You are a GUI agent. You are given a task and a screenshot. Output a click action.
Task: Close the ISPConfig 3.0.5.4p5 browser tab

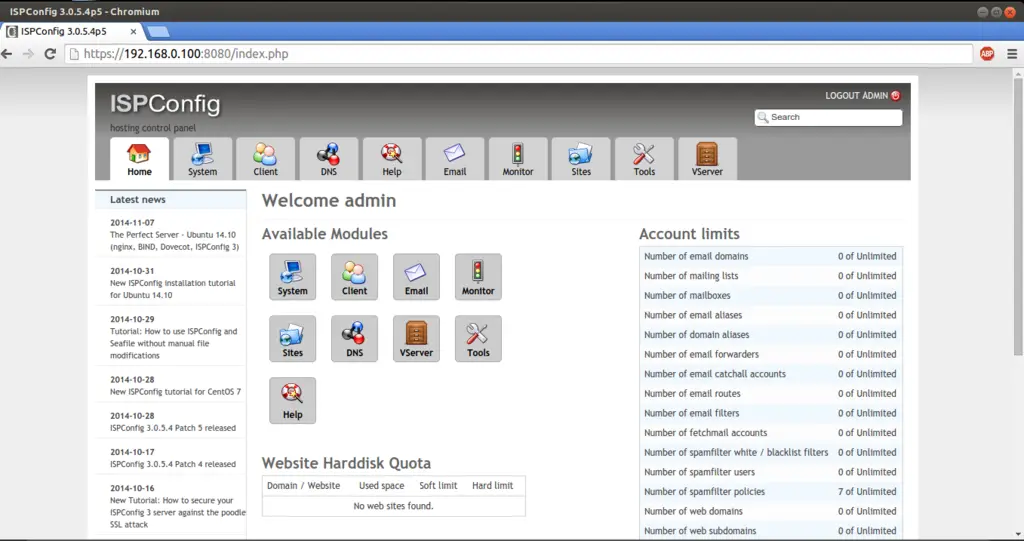133,31
